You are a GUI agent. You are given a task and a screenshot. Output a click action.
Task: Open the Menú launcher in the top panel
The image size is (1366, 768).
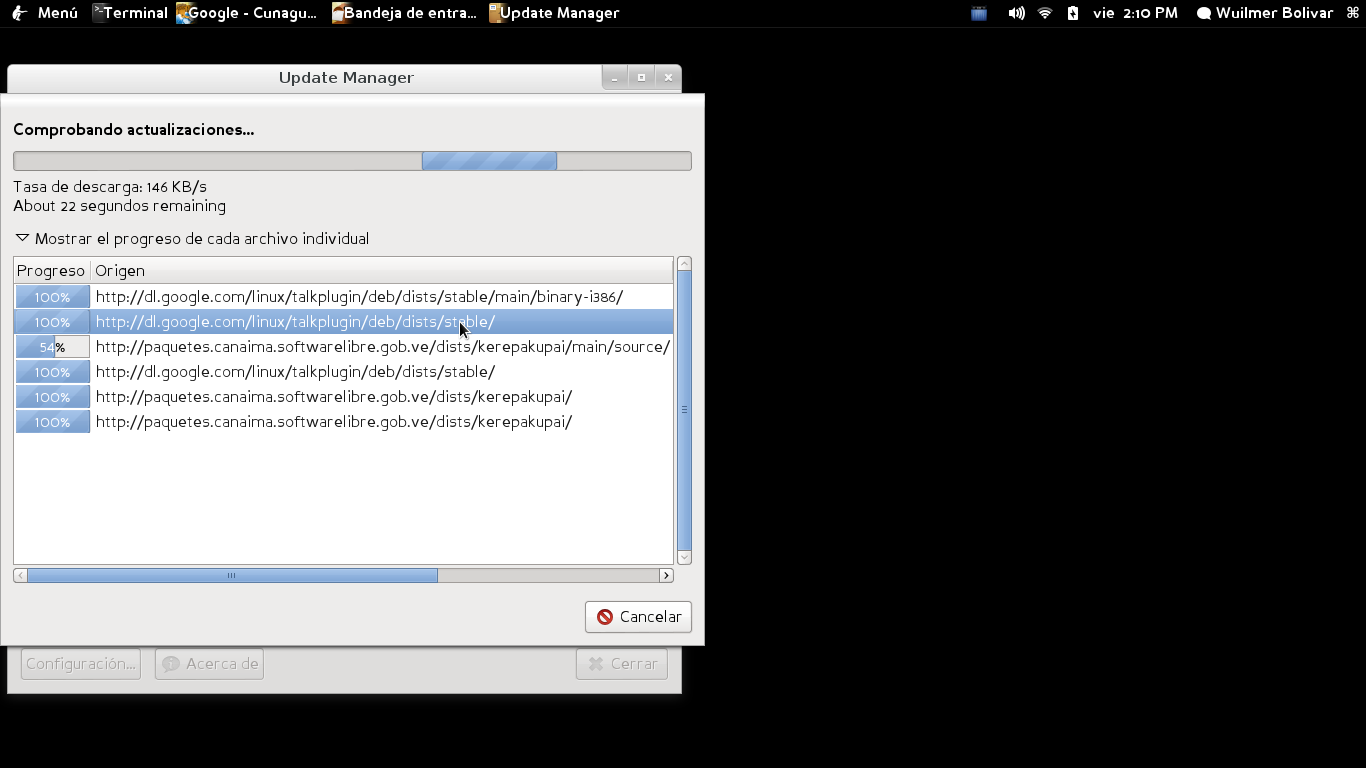(44, 13)
